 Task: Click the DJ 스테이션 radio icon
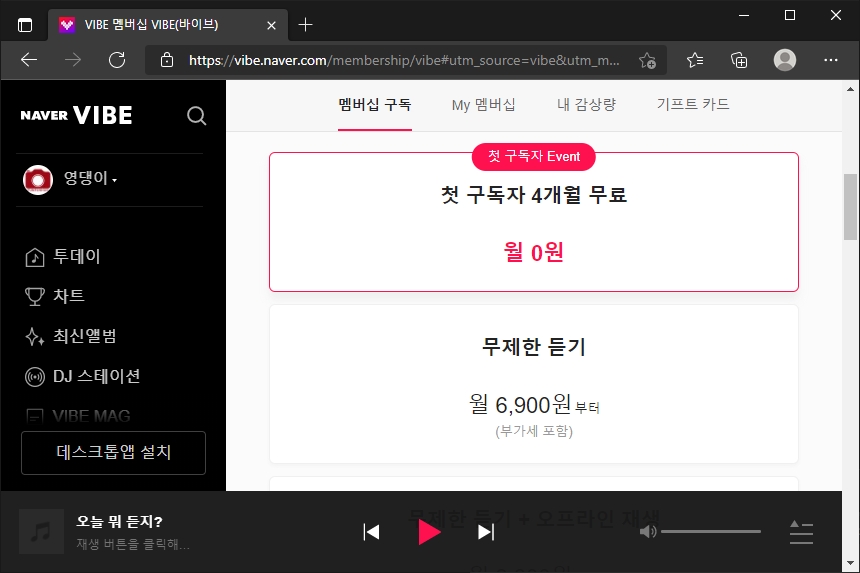pyautogui.click(x=35, y=377)
